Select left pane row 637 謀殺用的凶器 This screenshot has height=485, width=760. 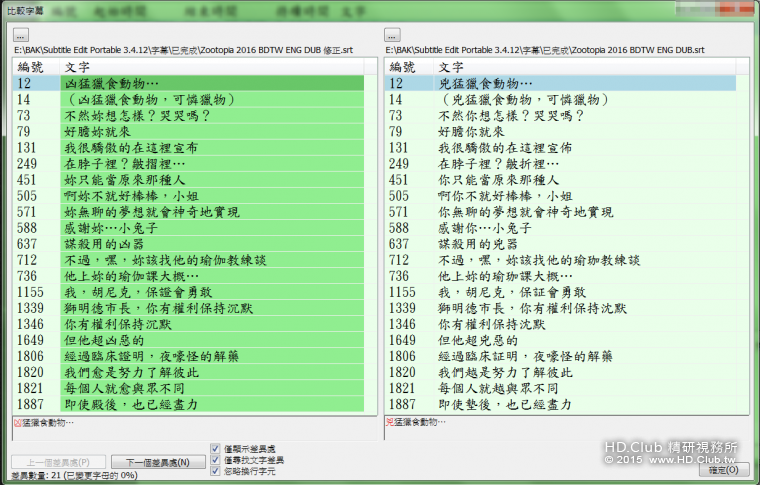tap(189, 244)
